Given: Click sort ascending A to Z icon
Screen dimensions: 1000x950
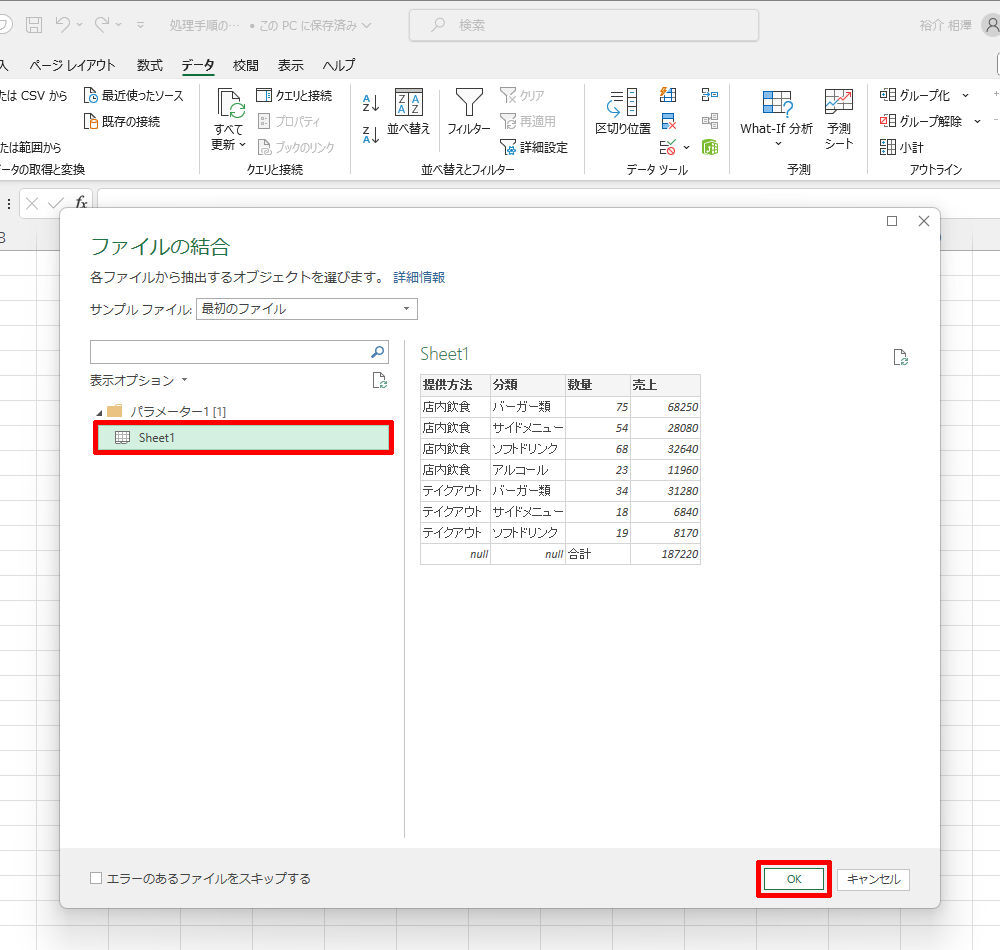Looking at the screenshot, I should [x=370, y=102].
